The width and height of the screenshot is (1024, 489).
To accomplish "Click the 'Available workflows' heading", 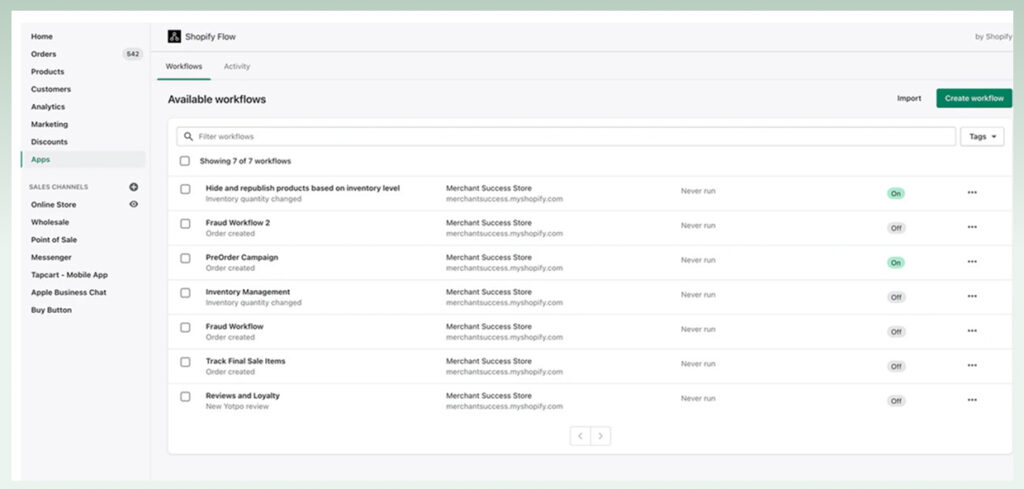I will pos(217,99).
